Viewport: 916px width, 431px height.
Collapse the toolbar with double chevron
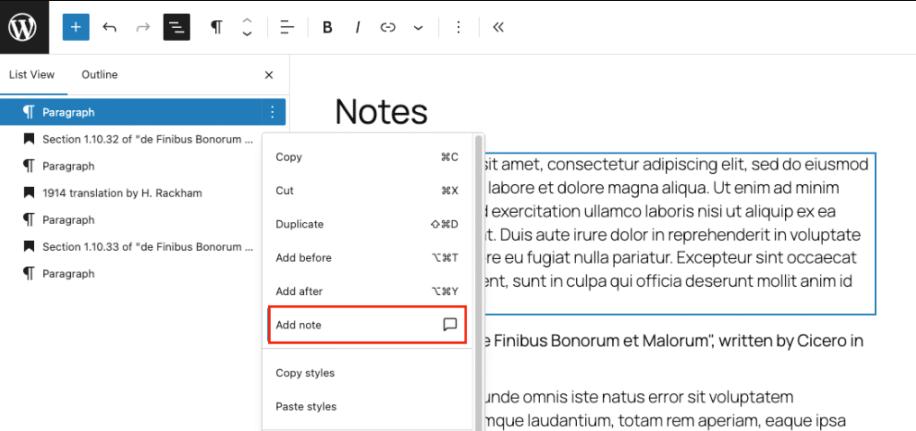click(x=498, y=27)
